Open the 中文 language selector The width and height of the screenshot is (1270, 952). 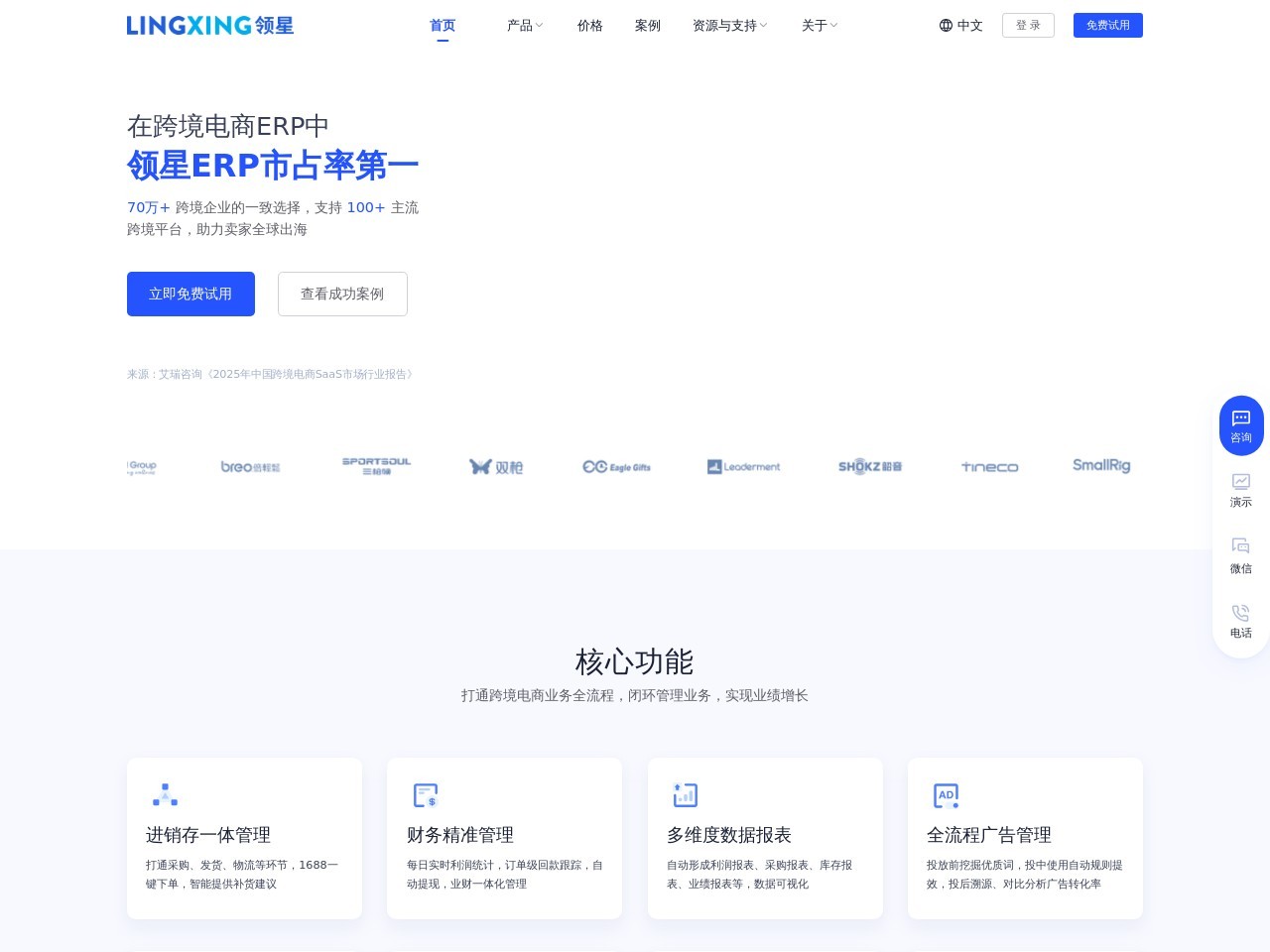point(960,26)
